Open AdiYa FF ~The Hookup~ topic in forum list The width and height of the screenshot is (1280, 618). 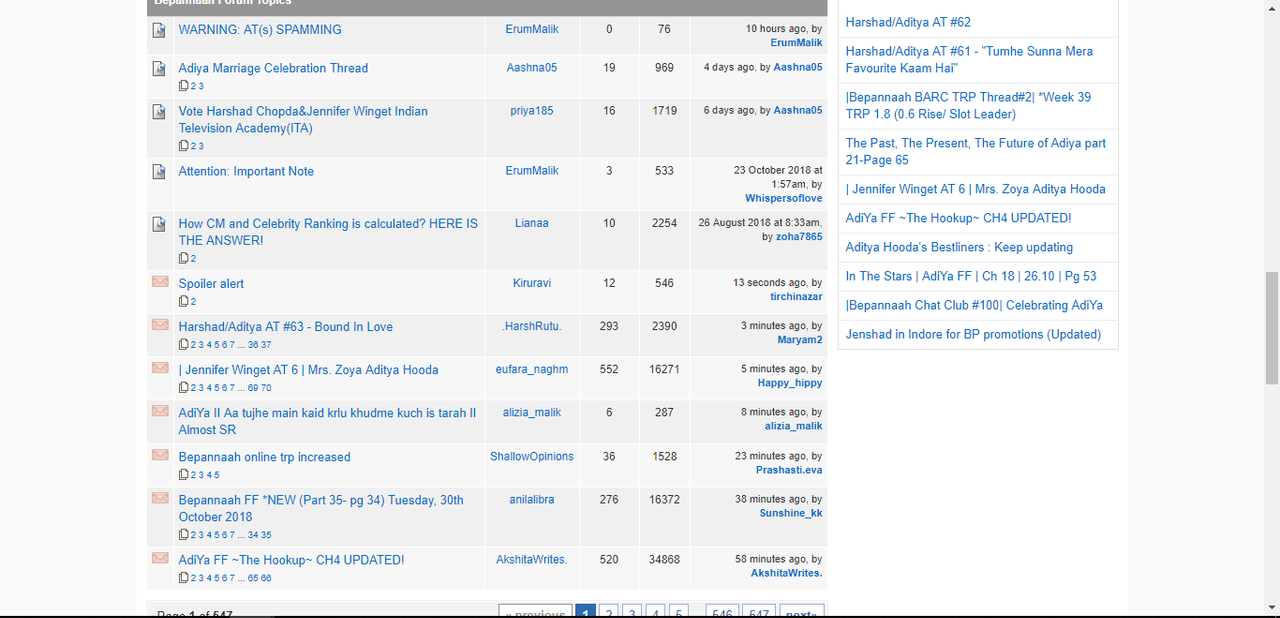pos(292,560)
